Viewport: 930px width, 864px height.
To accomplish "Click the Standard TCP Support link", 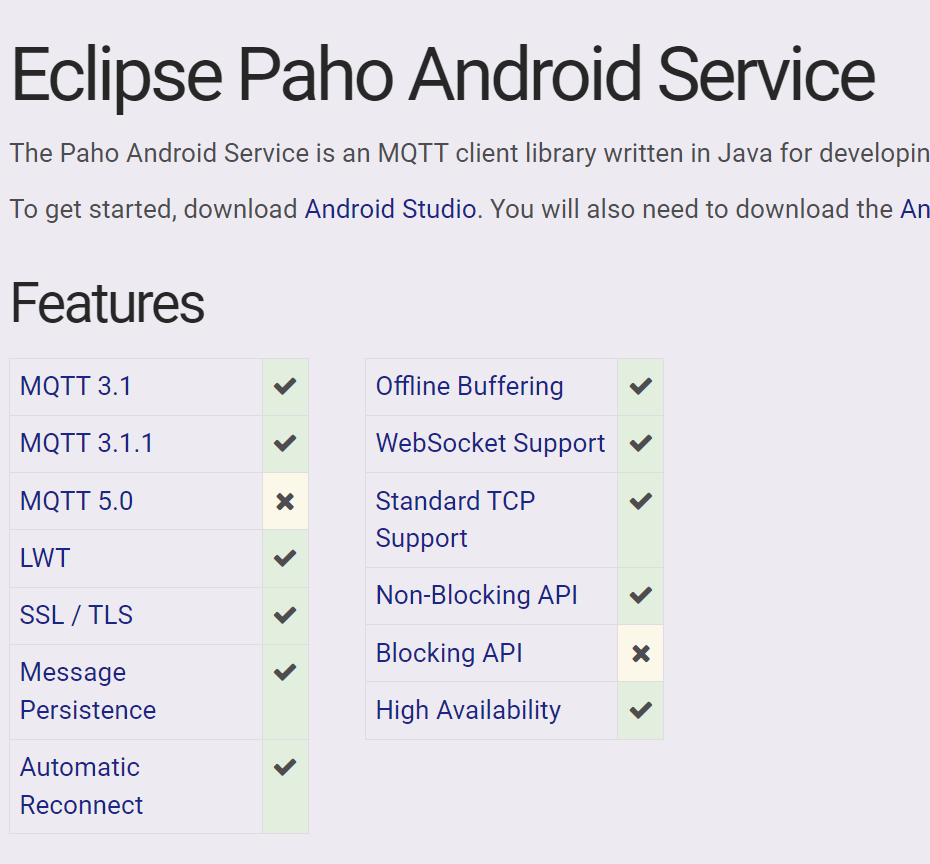I will click(456, 519).
